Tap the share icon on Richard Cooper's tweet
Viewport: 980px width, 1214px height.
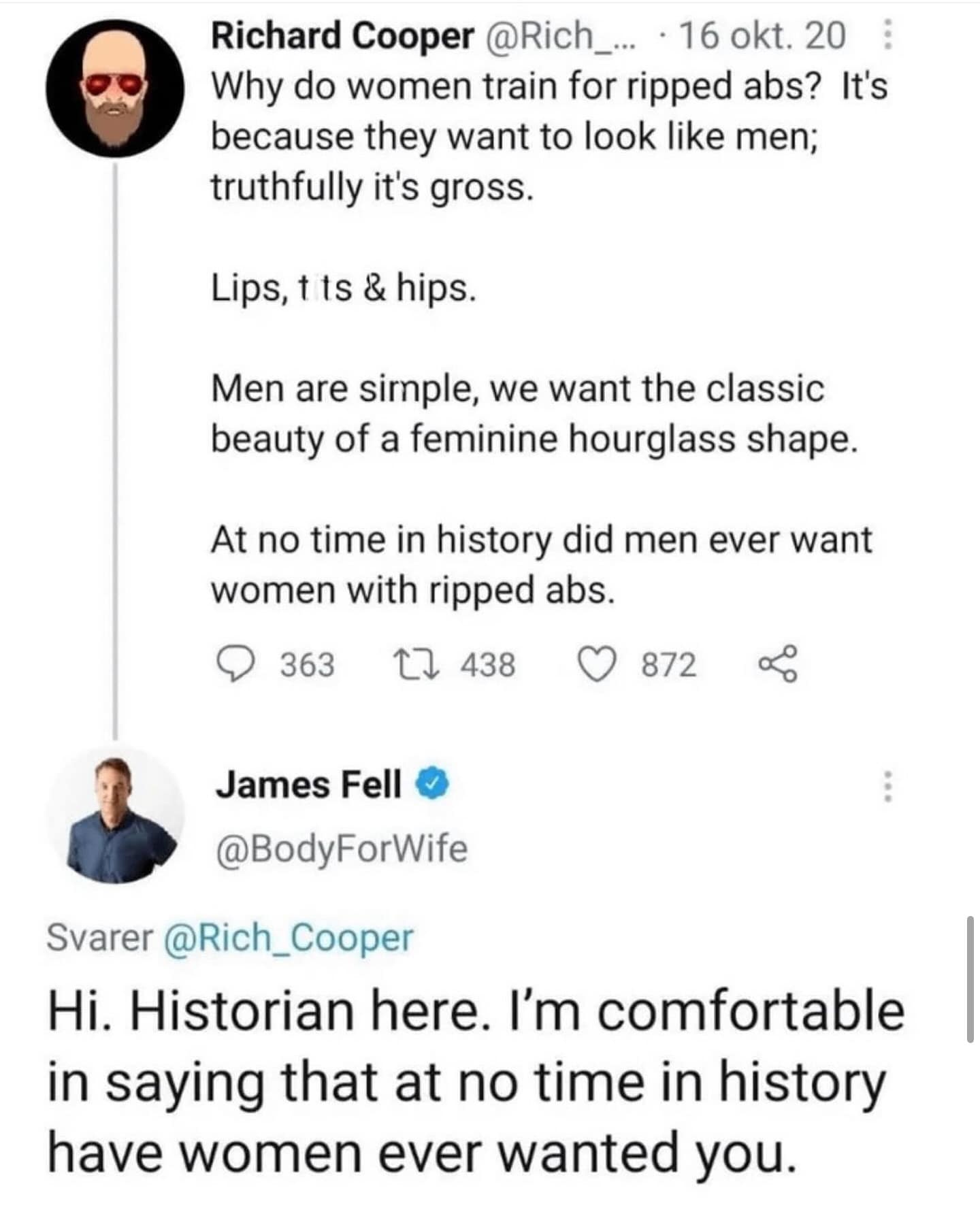click(777, 664)
